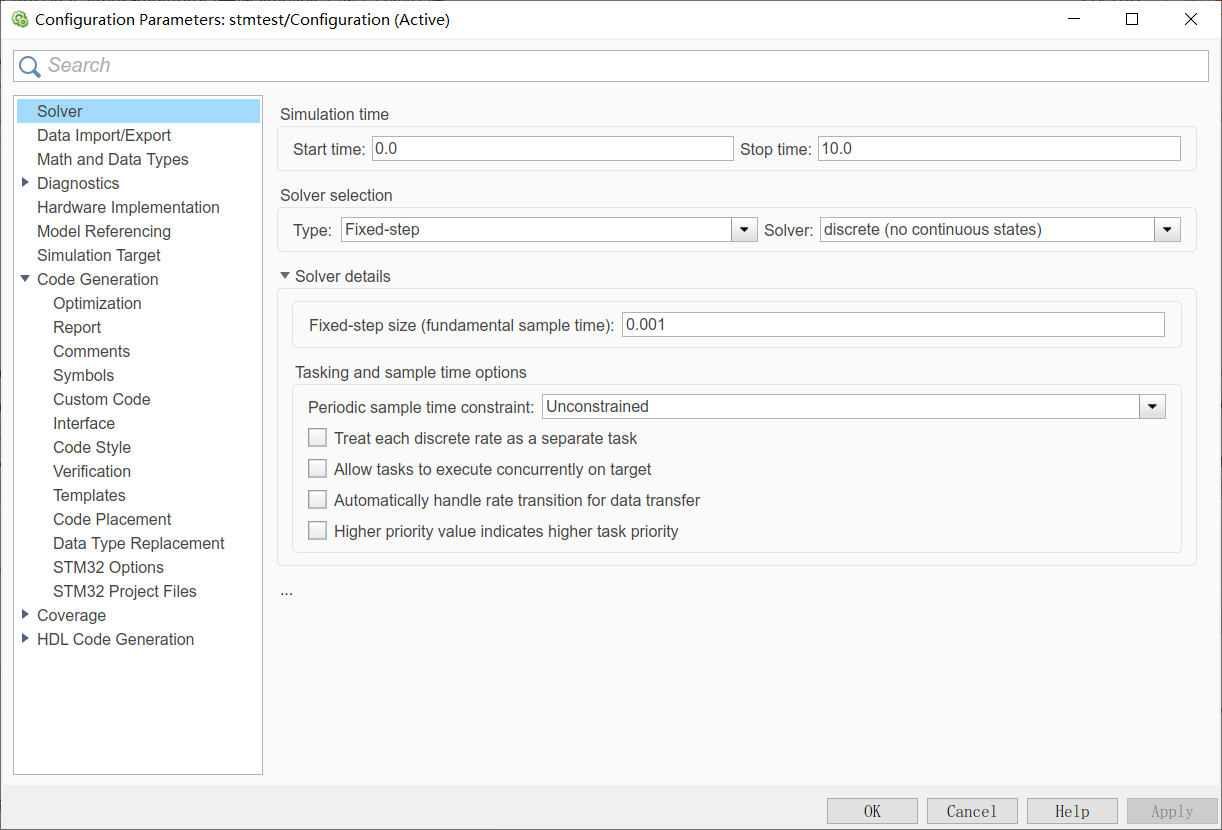
Task: Select HDL Code Generation in the tree
Action: pos(116,639)
